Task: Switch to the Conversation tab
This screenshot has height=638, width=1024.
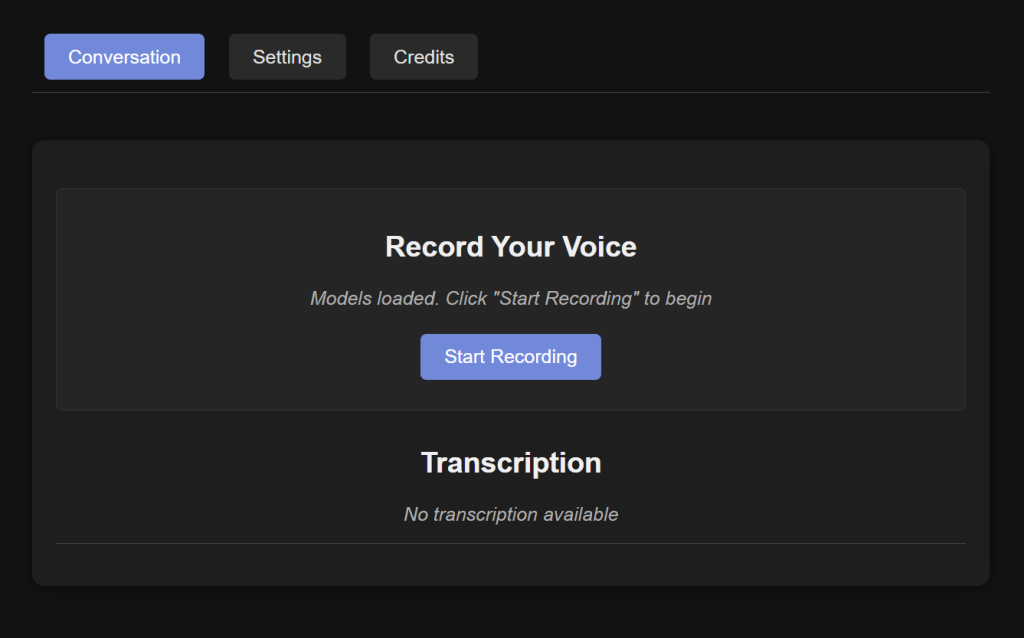Action: (124, 57)
